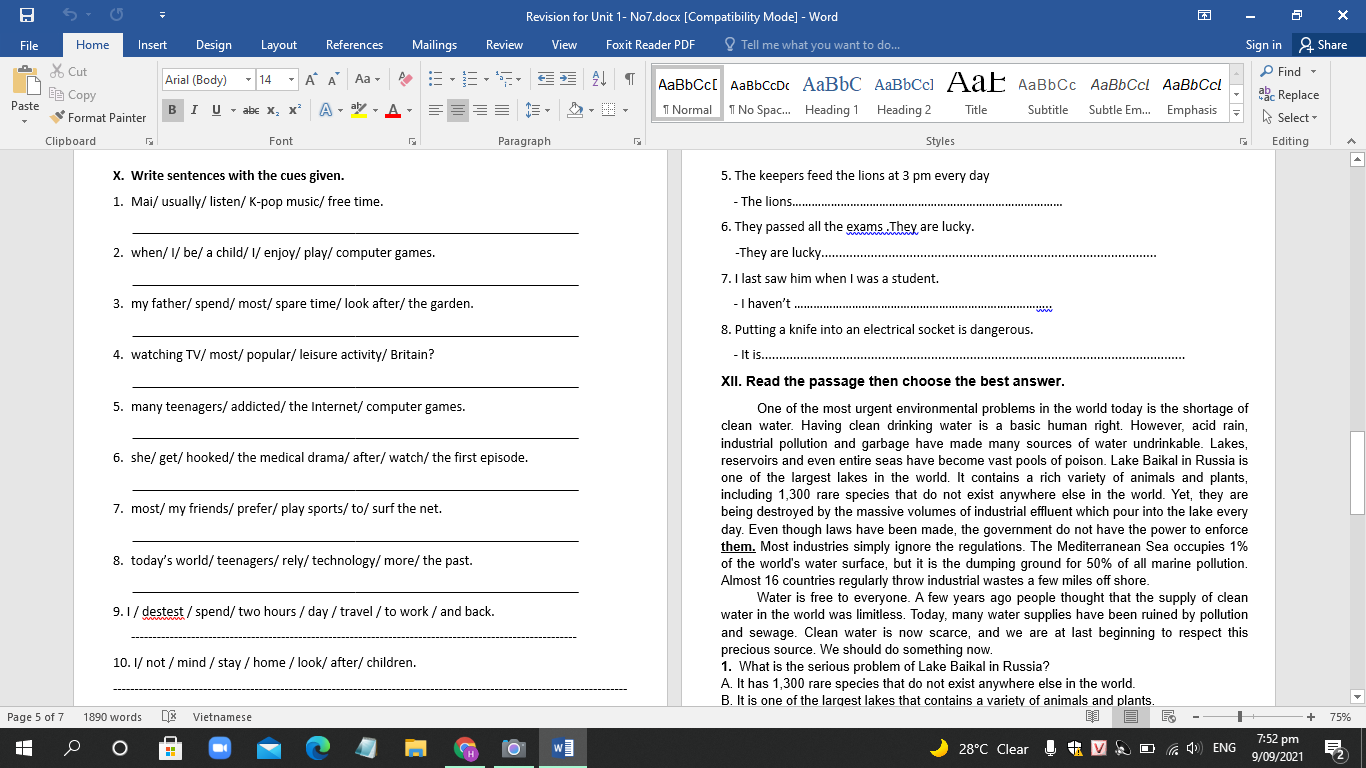Apply strikethrough formatting
1366x768 pixels.
(251, 110)
